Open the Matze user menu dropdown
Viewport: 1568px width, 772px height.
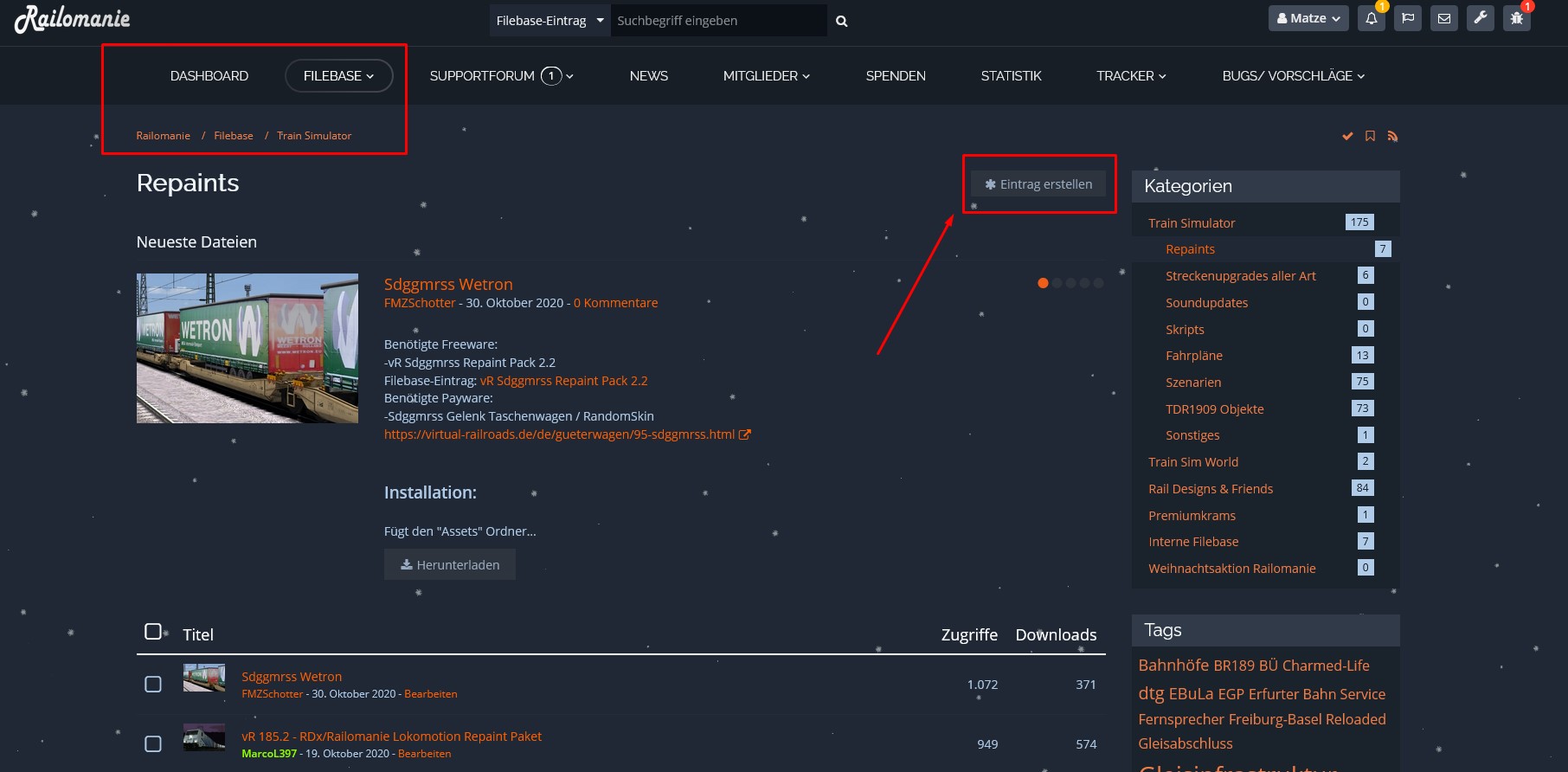pos(1308,18)
